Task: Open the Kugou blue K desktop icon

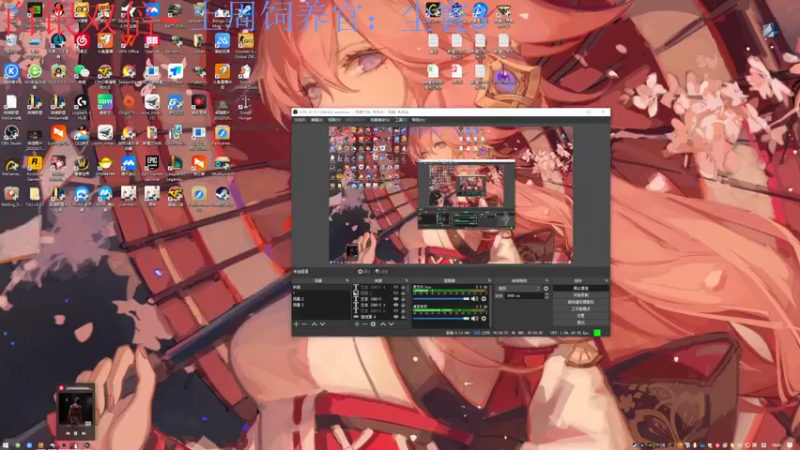Action: pos(11,72)
